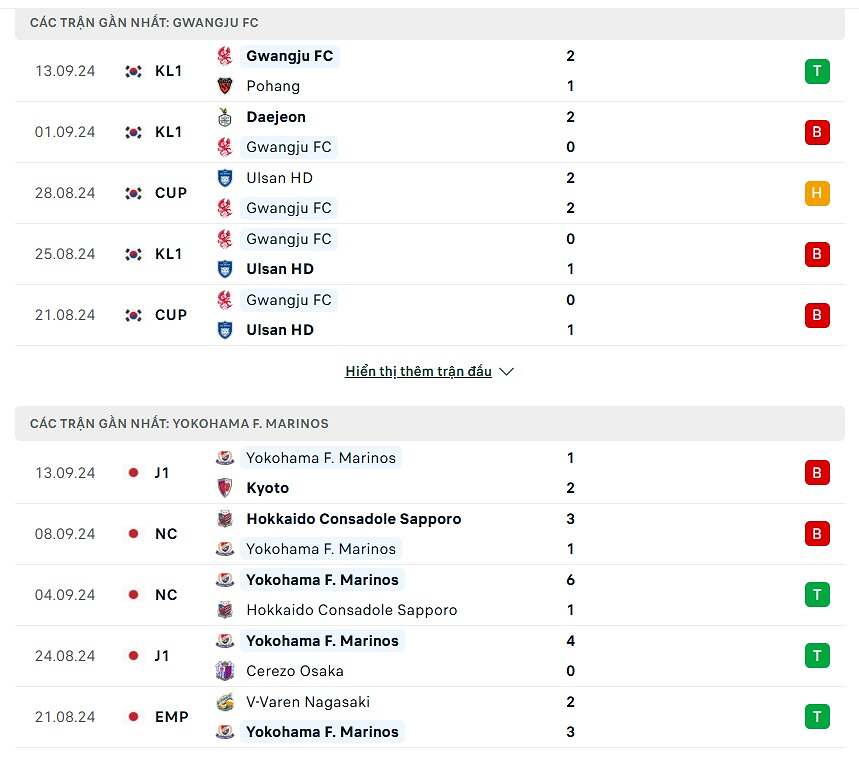Screen dimensions: 859x758
Task: Expand more matches via the chevron arrow
Action: coord(506,372)
